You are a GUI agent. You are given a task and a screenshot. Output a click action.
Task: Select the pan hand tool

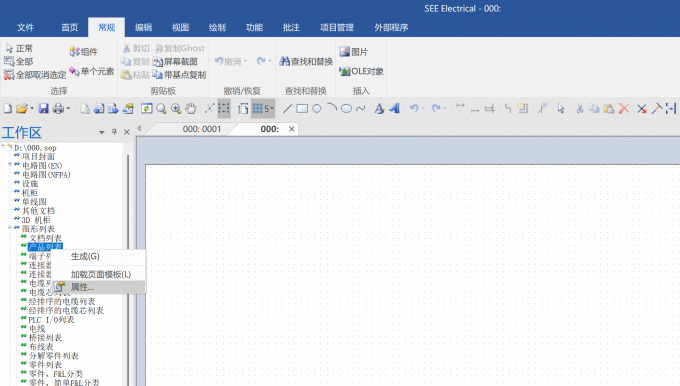[191, 108]
